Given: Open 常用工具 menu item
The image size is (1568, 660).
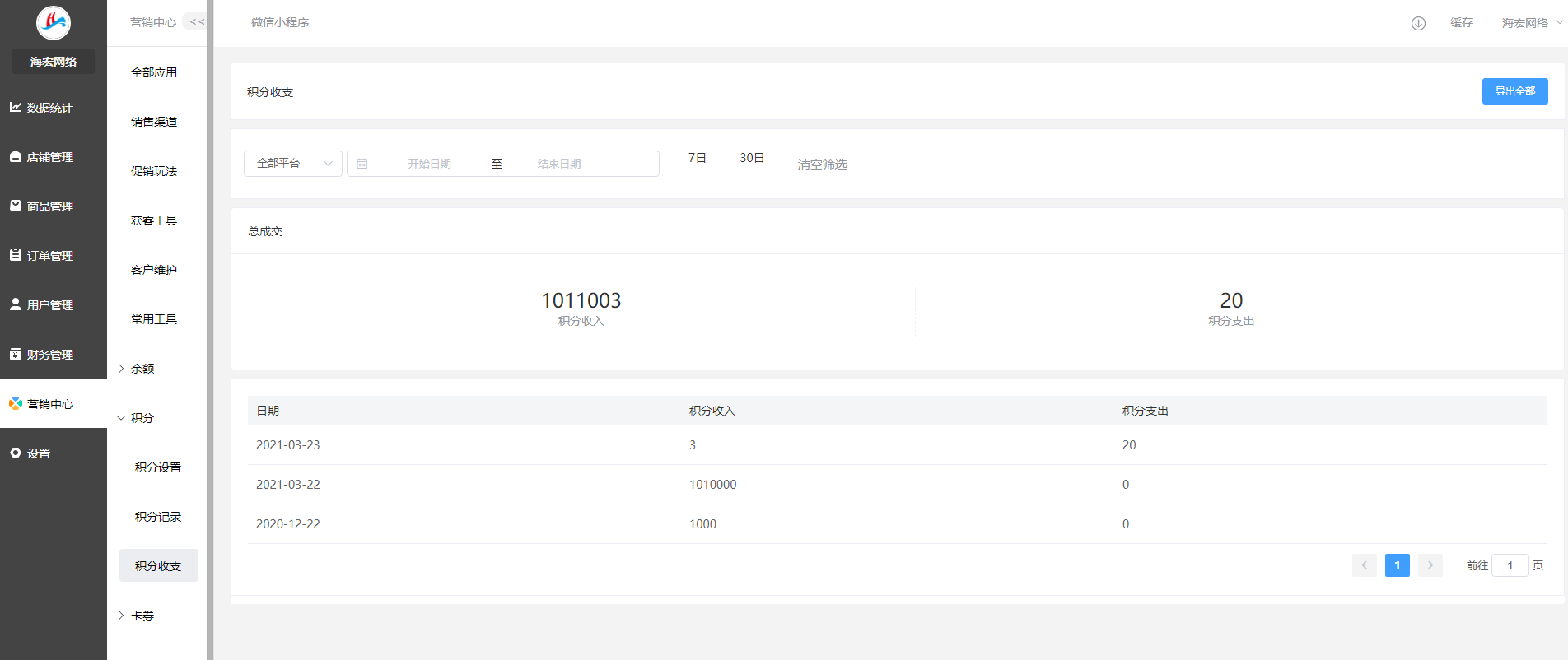Looking at the screenshot, I should coord(154,319).
